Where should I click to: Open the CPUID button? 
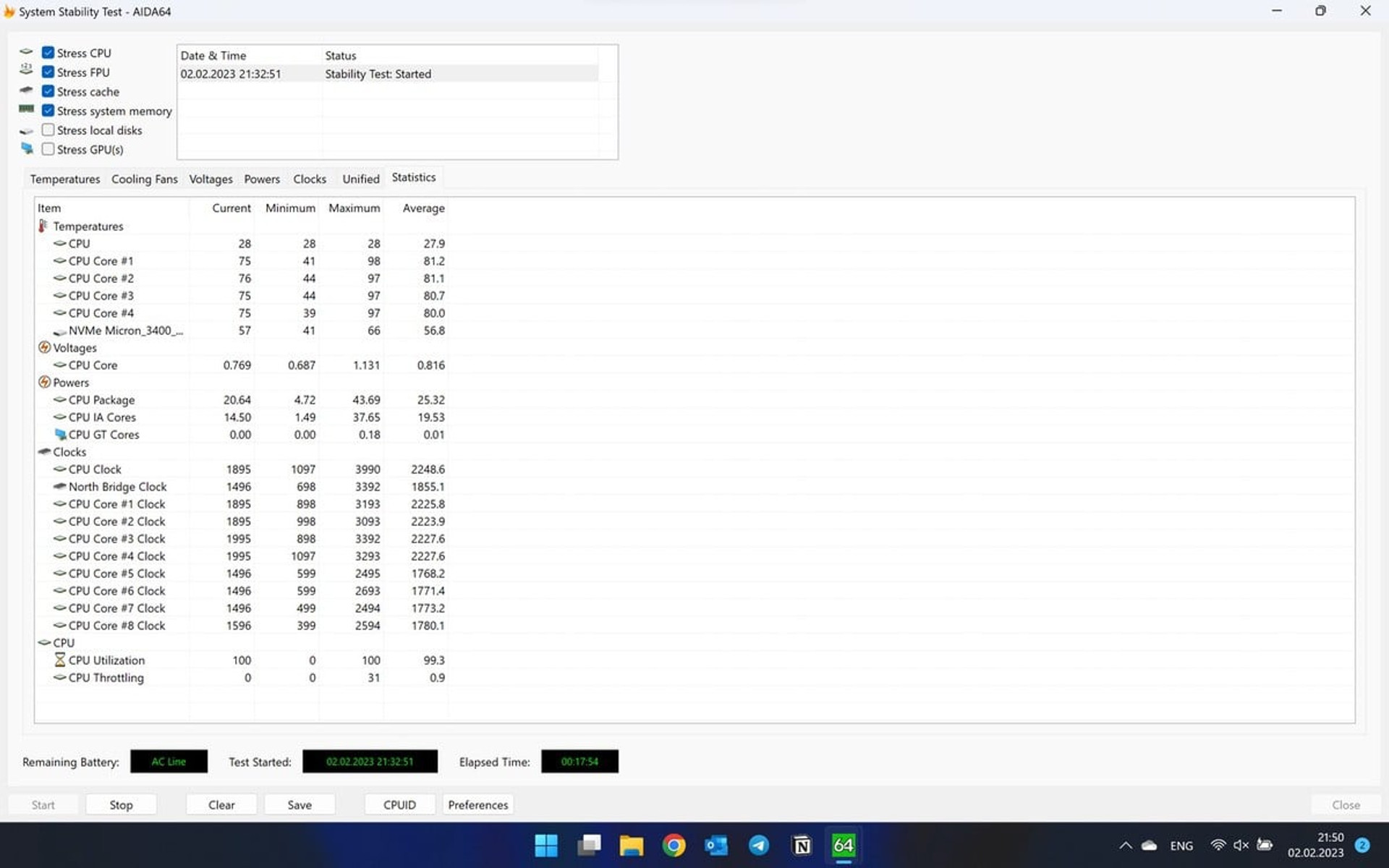click(x=399, y=804)
